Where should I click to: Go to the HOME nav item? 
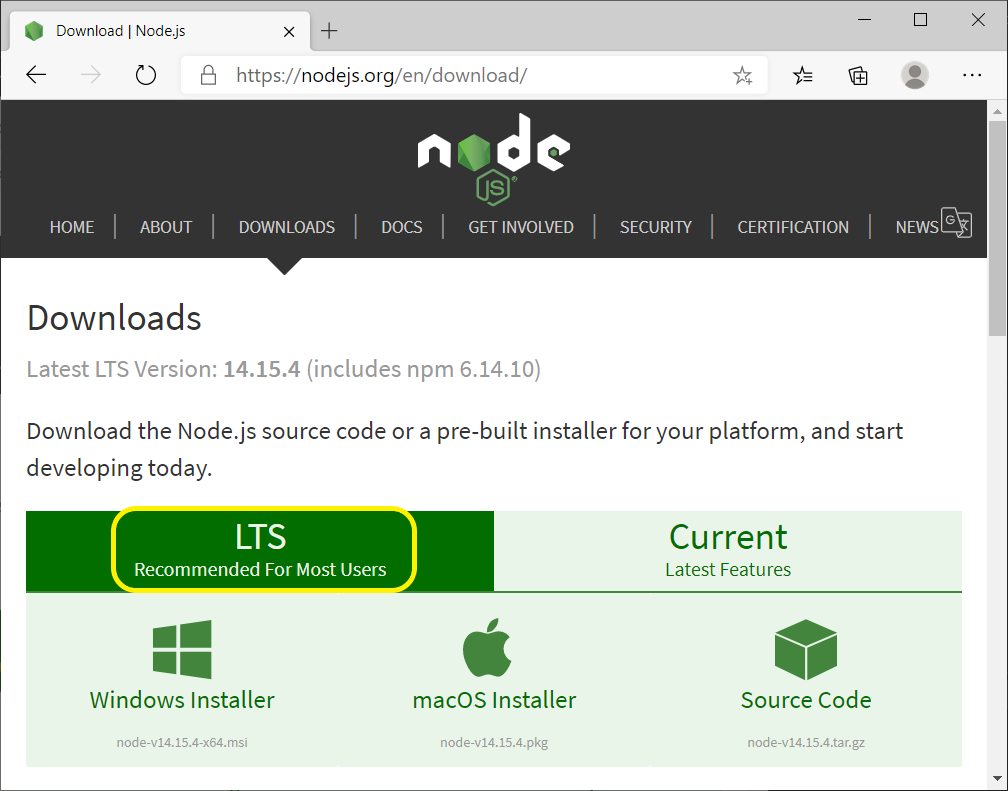(72, 227)
